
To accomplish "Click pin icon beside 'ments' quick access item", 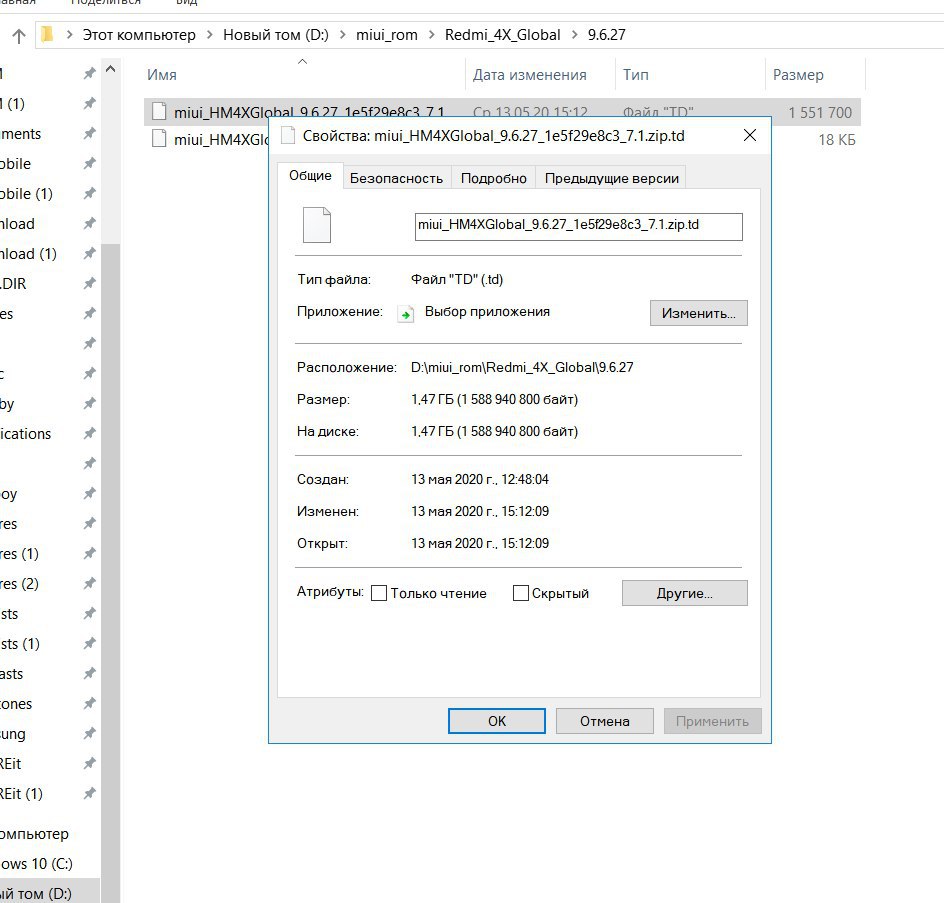I will (x=89, y=133).
